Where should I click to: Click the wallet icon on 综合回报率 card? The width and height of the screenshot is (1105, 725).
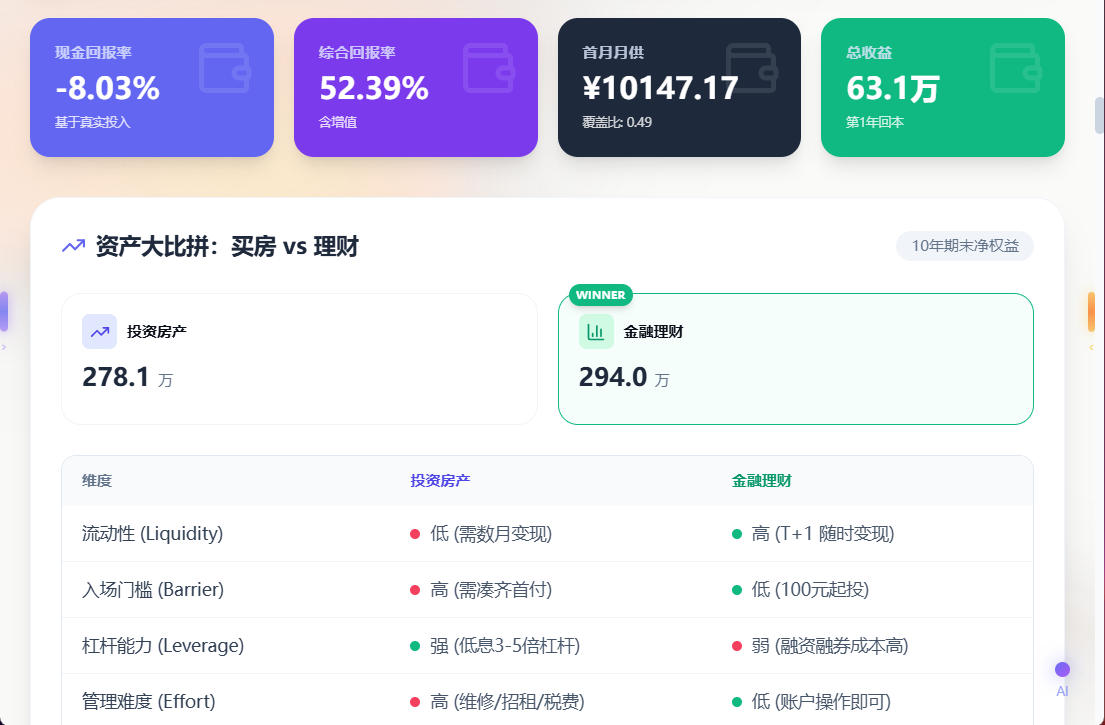[x=489, y=68]
